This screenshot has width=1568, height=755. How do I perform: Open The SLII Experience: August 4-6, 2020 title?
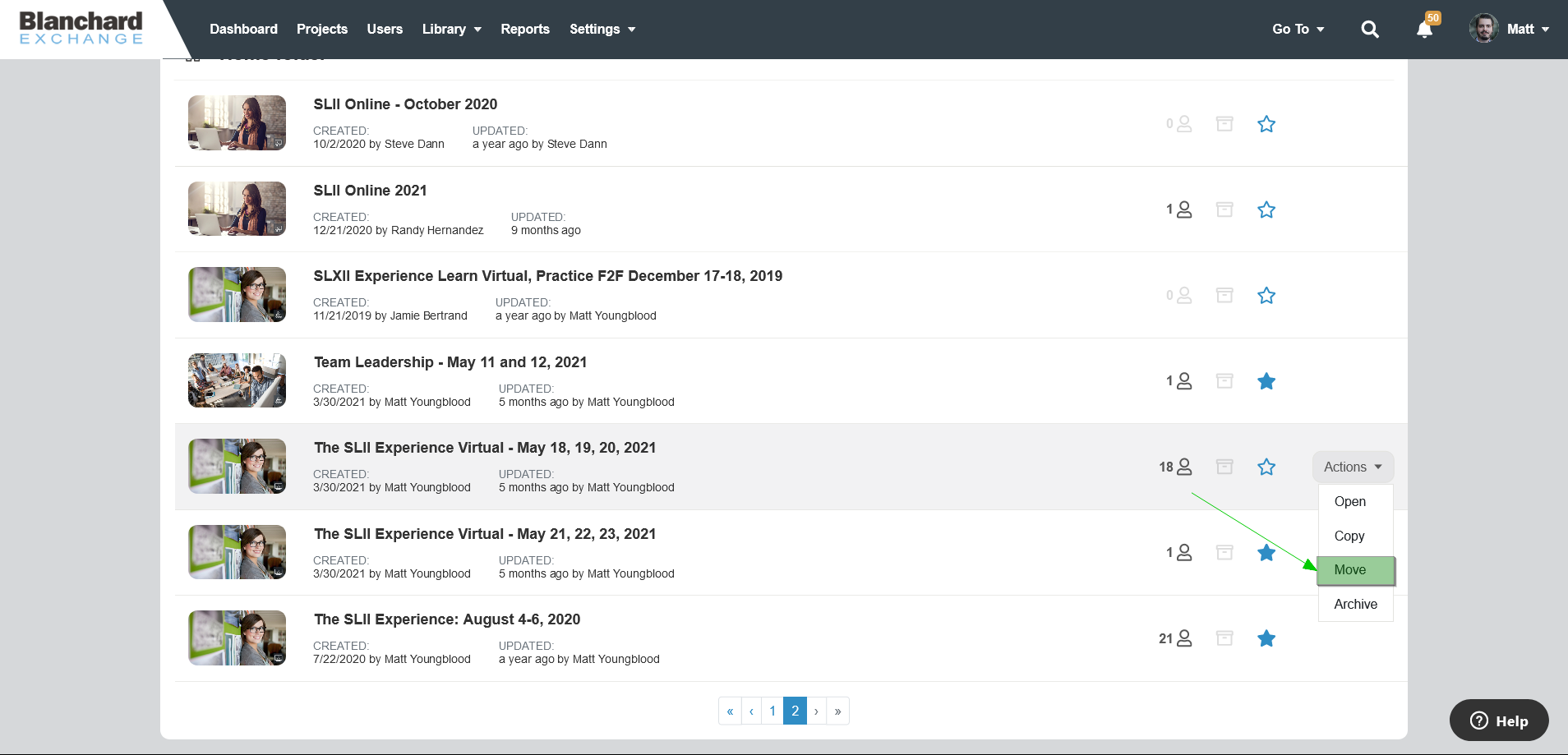(x=447, y=619)
